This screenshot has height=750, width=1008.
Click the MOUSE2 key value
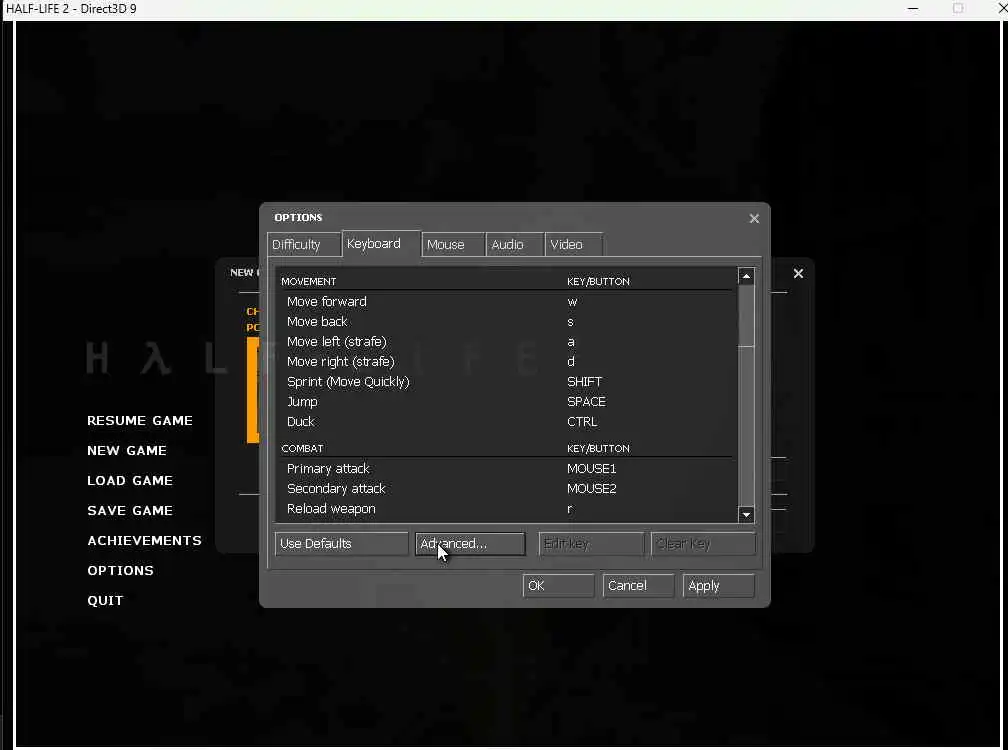(x=591, y=488)
